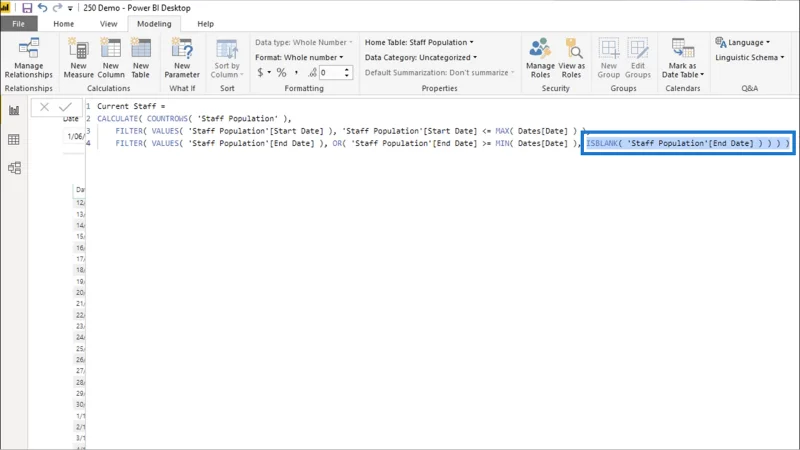The height and width of the screenshot is (450, 800).
Task: Redo the last undone action
Action: (57, 8)
